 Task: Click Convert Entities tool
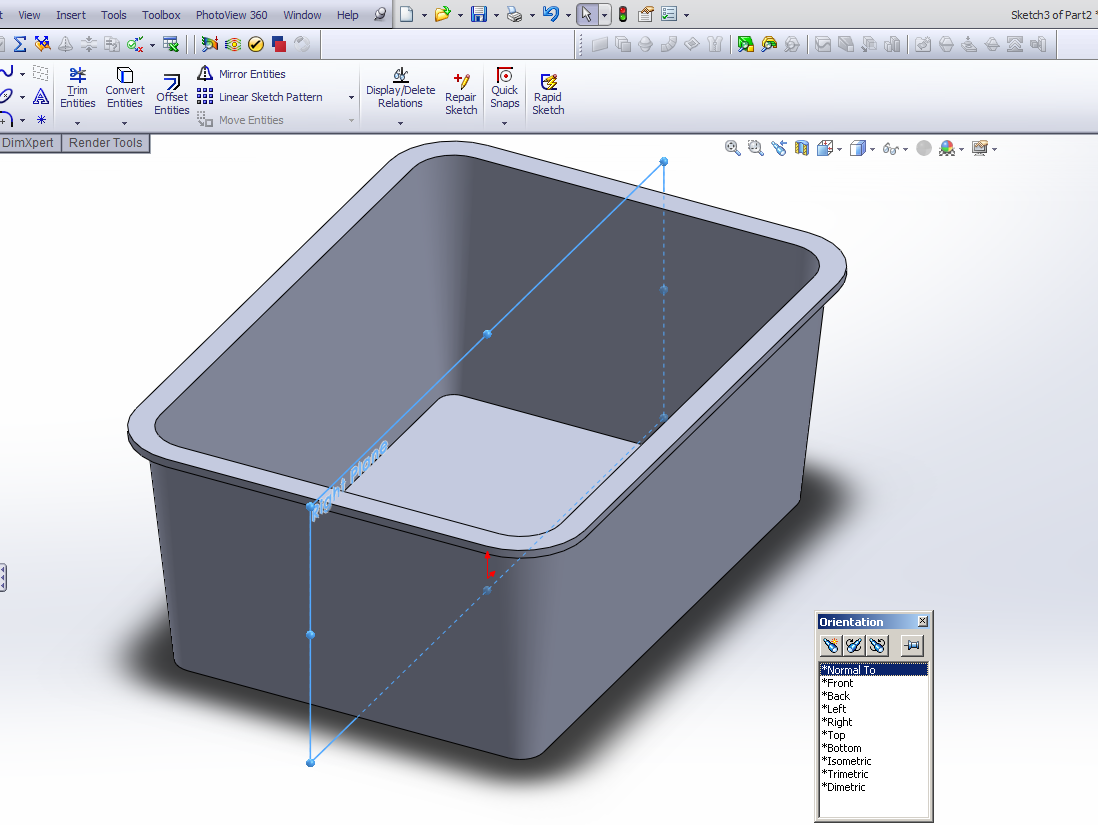(x=125, y=88)
